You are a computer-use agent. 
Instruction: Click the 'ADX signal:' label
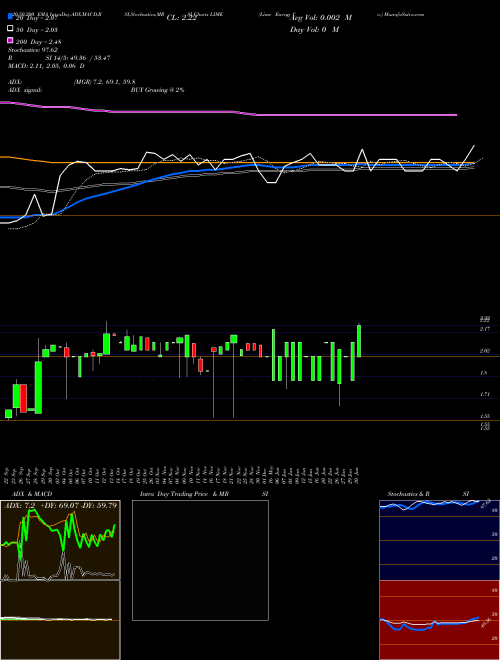25,90
